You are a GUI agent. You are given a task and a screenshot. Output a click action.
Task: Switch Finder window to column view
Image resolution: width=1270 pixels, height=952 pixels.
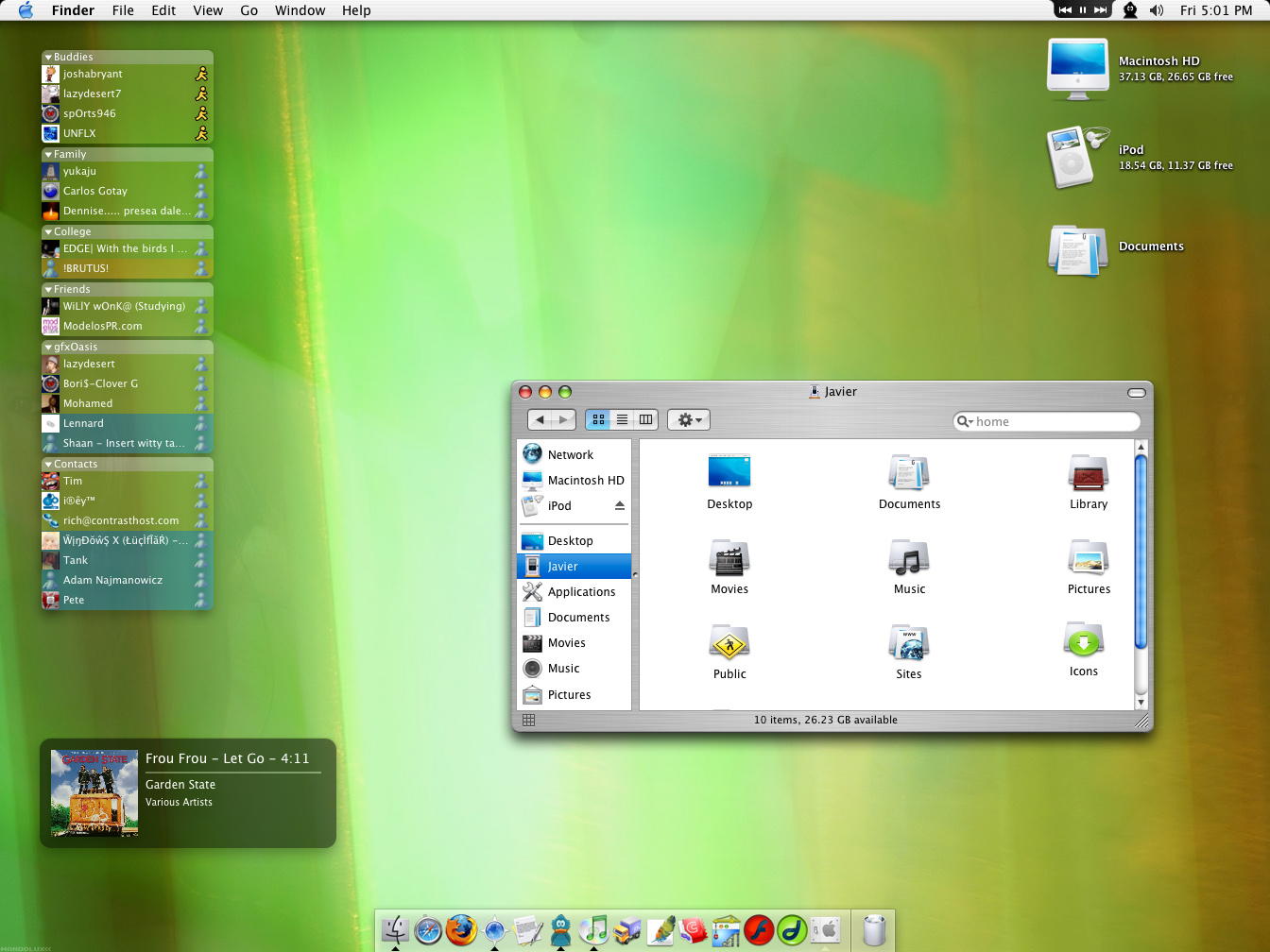tap(645, 419)
